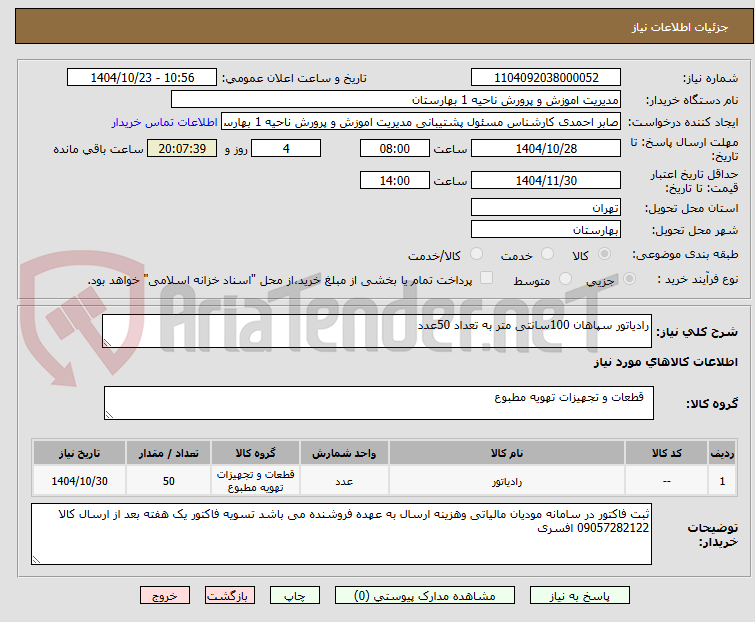755x622 pixels.
Task: Click the نام کالا column header
Action: pos(507,453)
